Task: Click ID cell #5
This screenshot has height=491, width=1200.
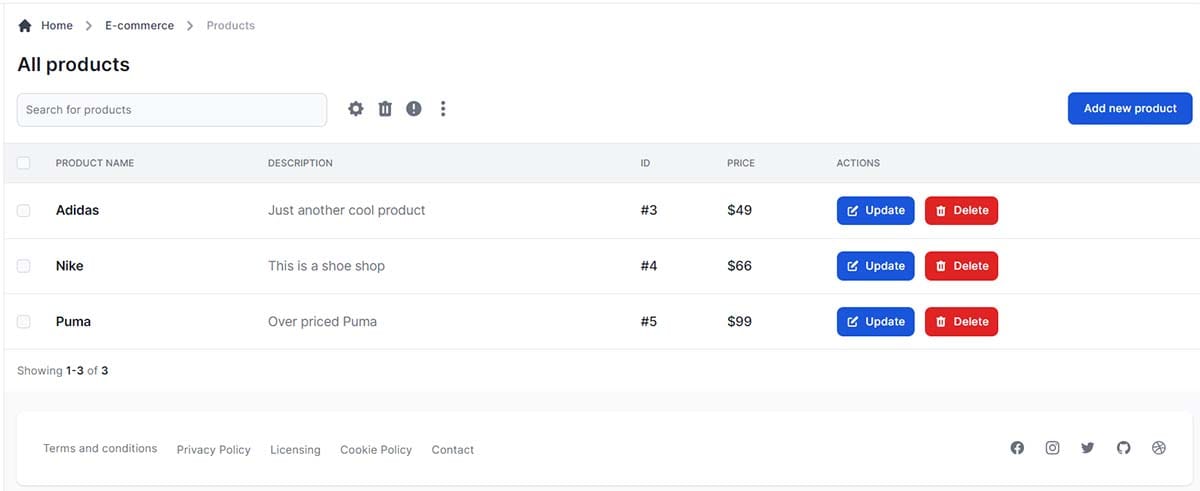Action: [x=649, y=322]
